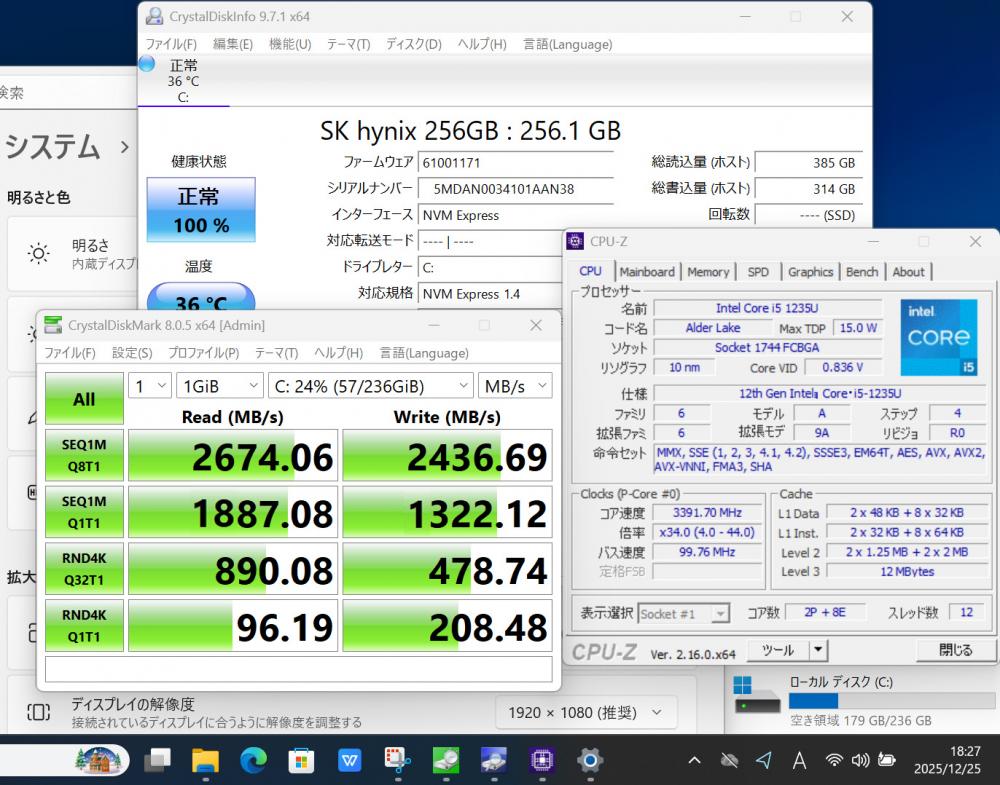
Task: Click the 閉じる button in CPU-Z
Action: [x=955, y=650]
